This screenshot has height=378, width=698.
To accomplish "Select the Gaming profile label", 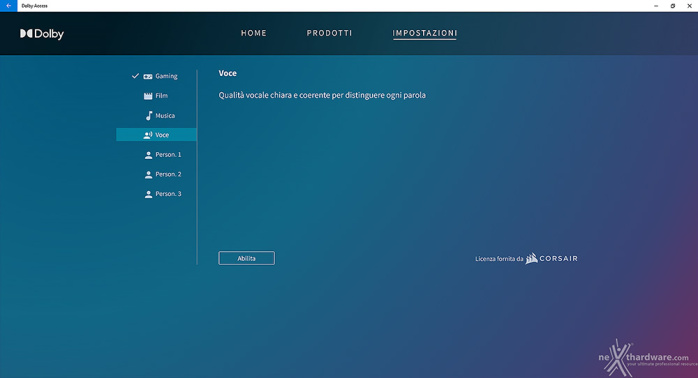I will tap(166, 76).
